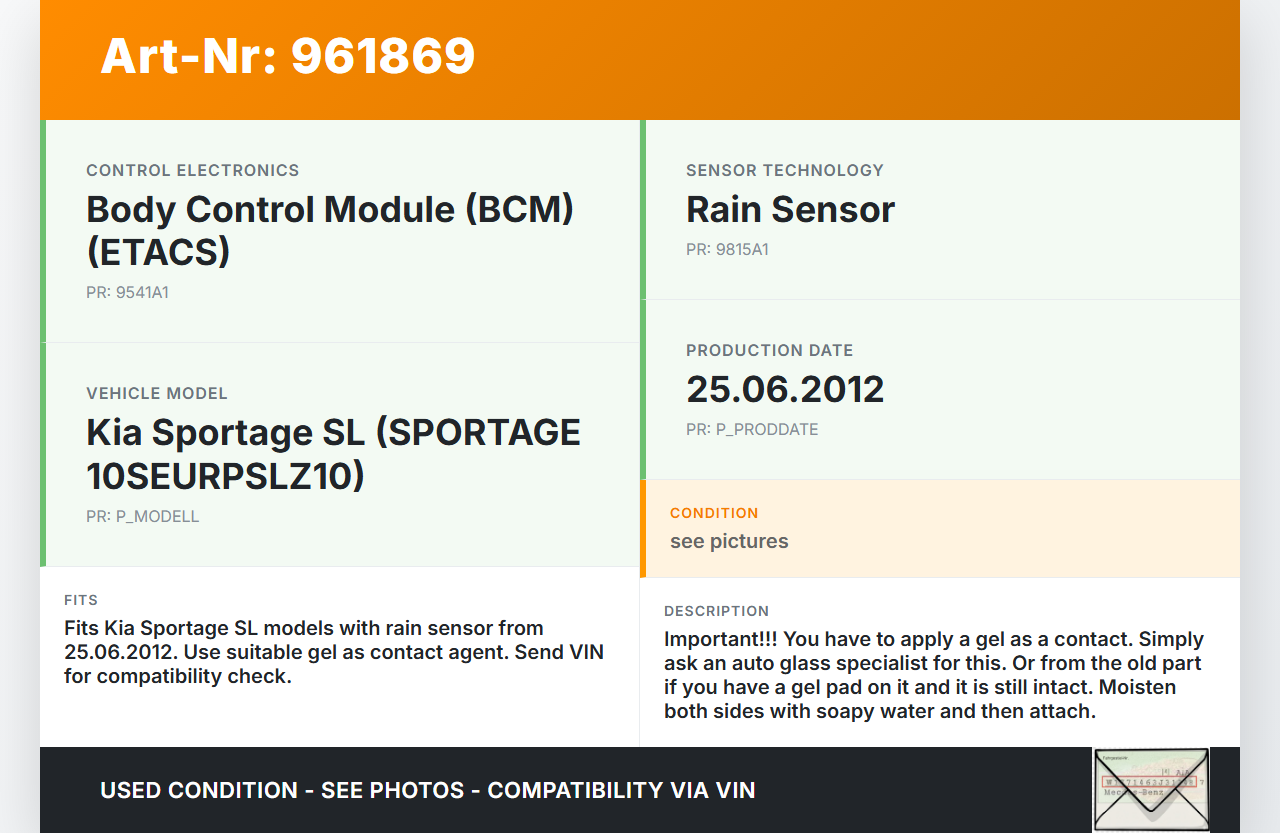Image resolution: width=1280 pixels, height=834 pixels.
Task: Click the PR: P_MODELL code
Action: [x=143, y=516]
